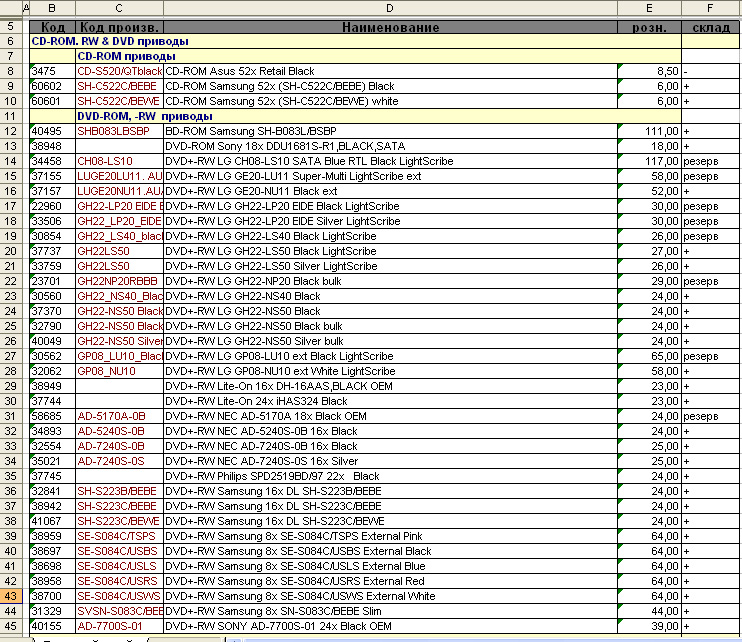
Task: Click manufacturer code CH08-LS10
Action: click(x=120, y=161)
